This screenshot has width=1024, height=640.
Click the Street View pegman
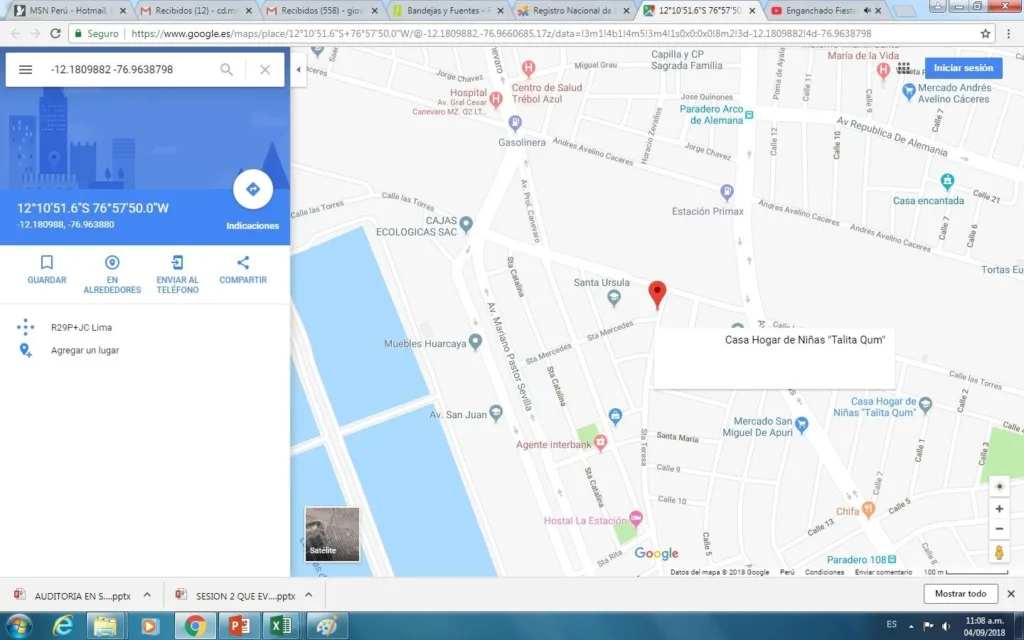(x=999, y=552)
